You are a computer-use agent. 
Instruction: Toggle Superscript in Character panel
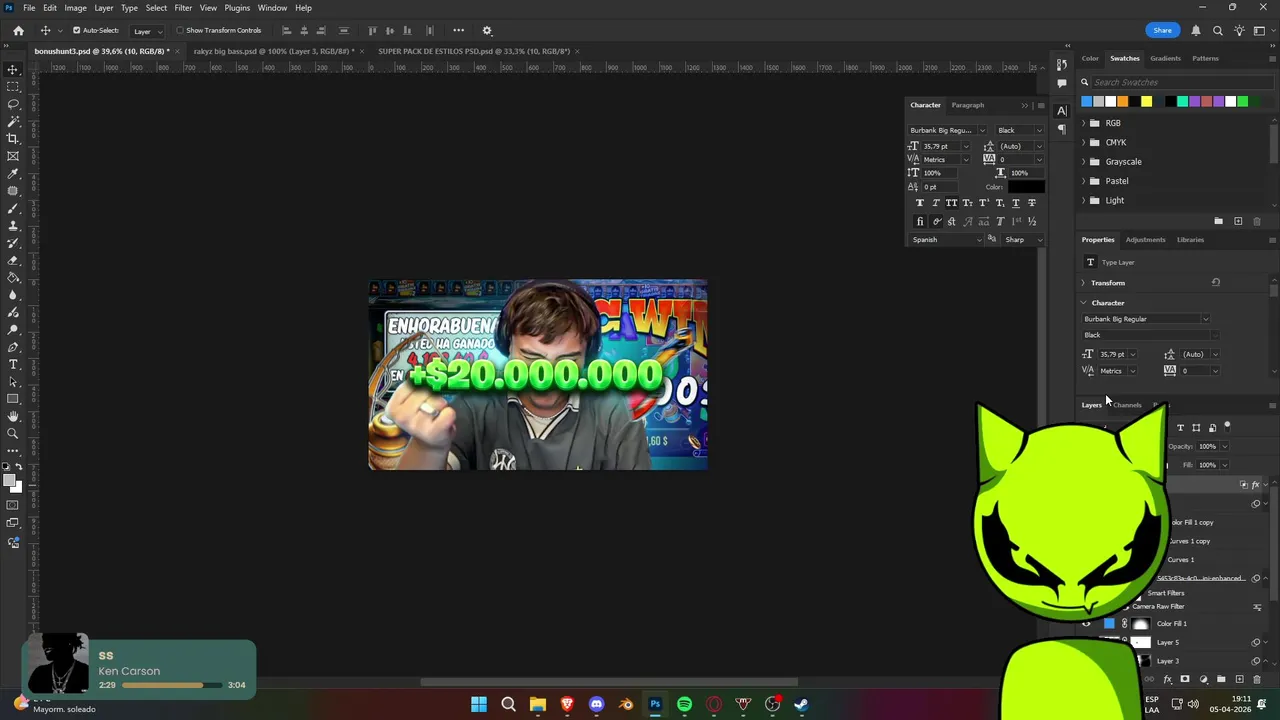984,203
